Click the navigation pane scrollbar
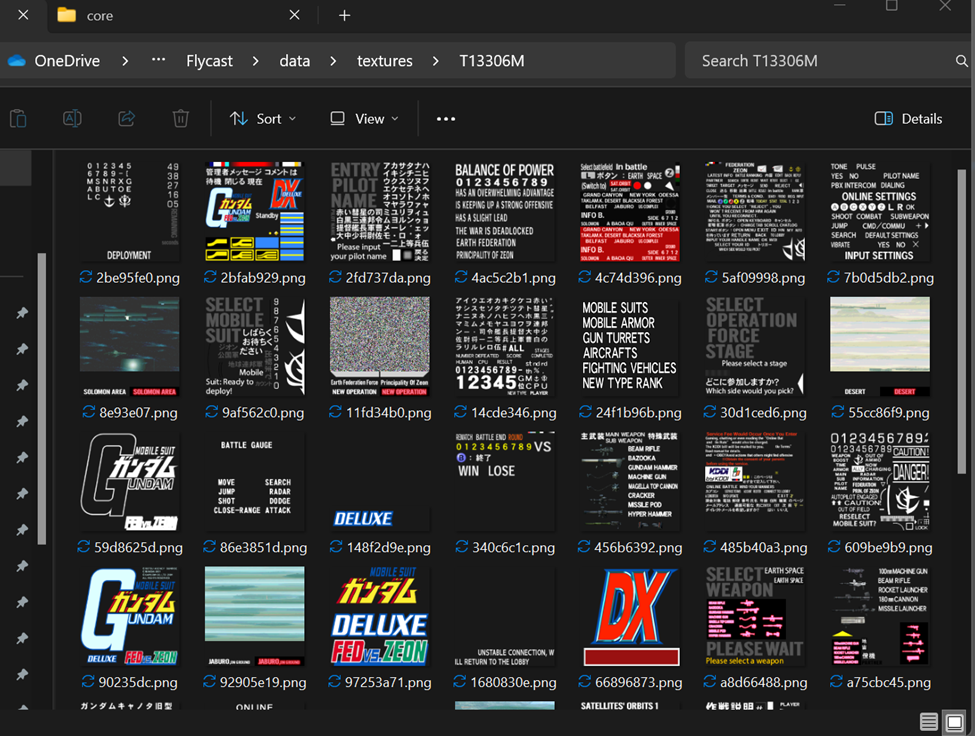Viewport: 975px width, 736px height. click(x=42, y=398)
